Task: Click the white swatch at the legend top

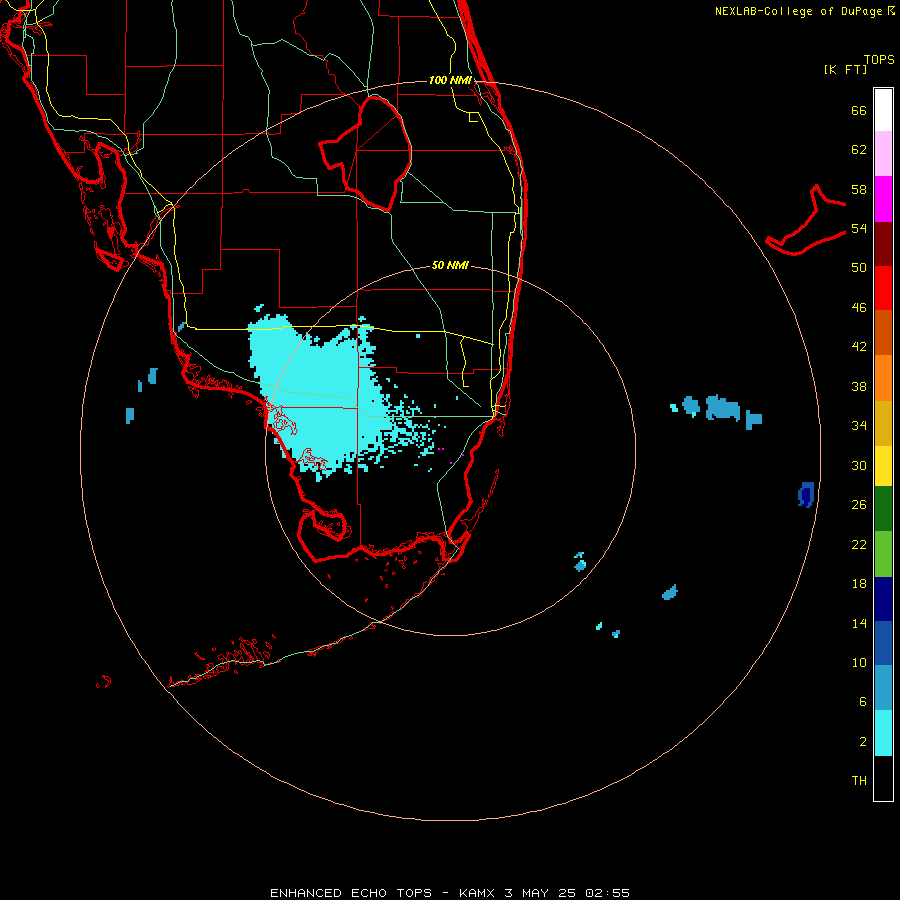Action: pos(883,110)
